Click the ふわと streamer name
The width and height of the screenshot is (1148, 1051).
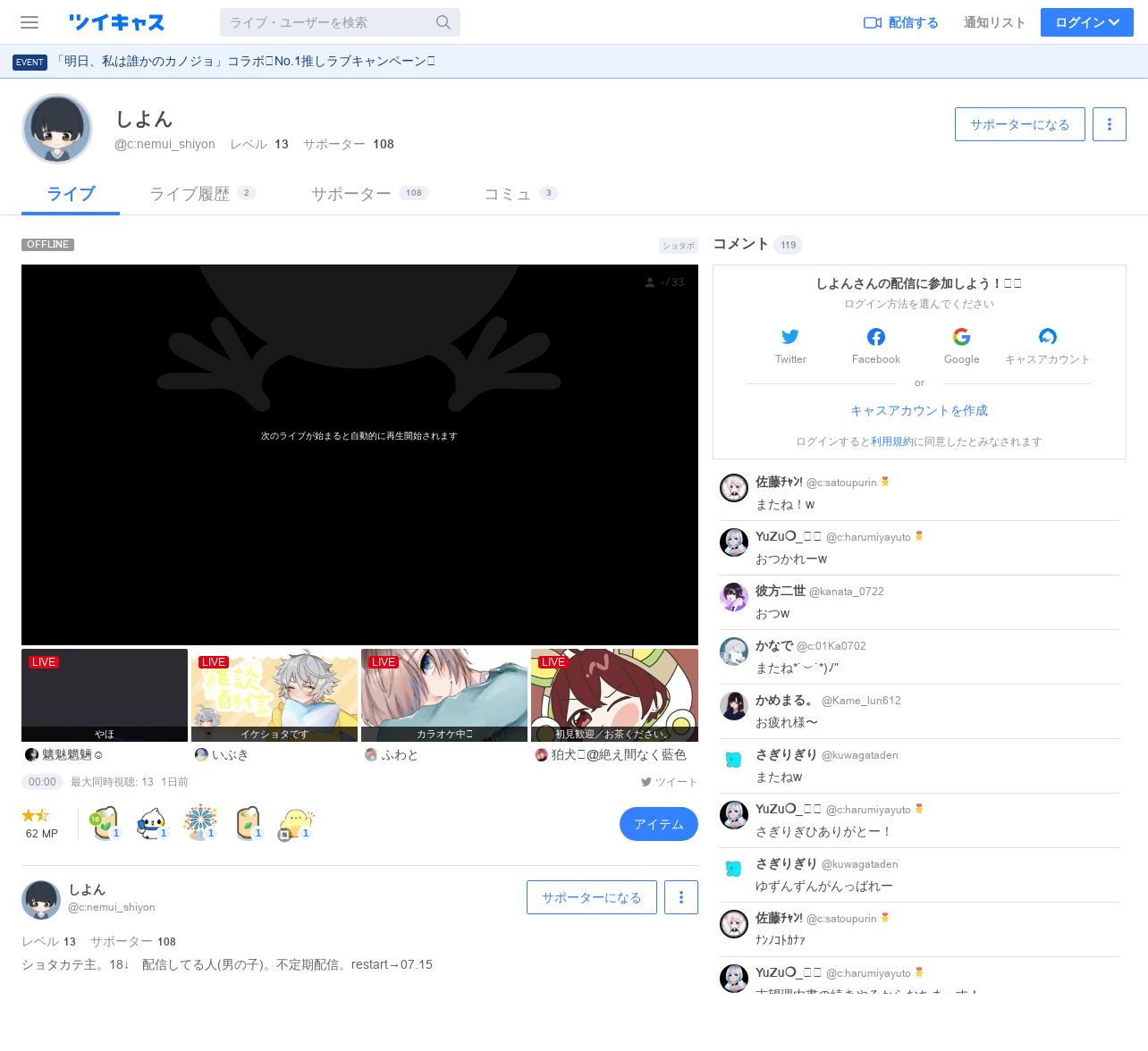(x=400, y=755)
